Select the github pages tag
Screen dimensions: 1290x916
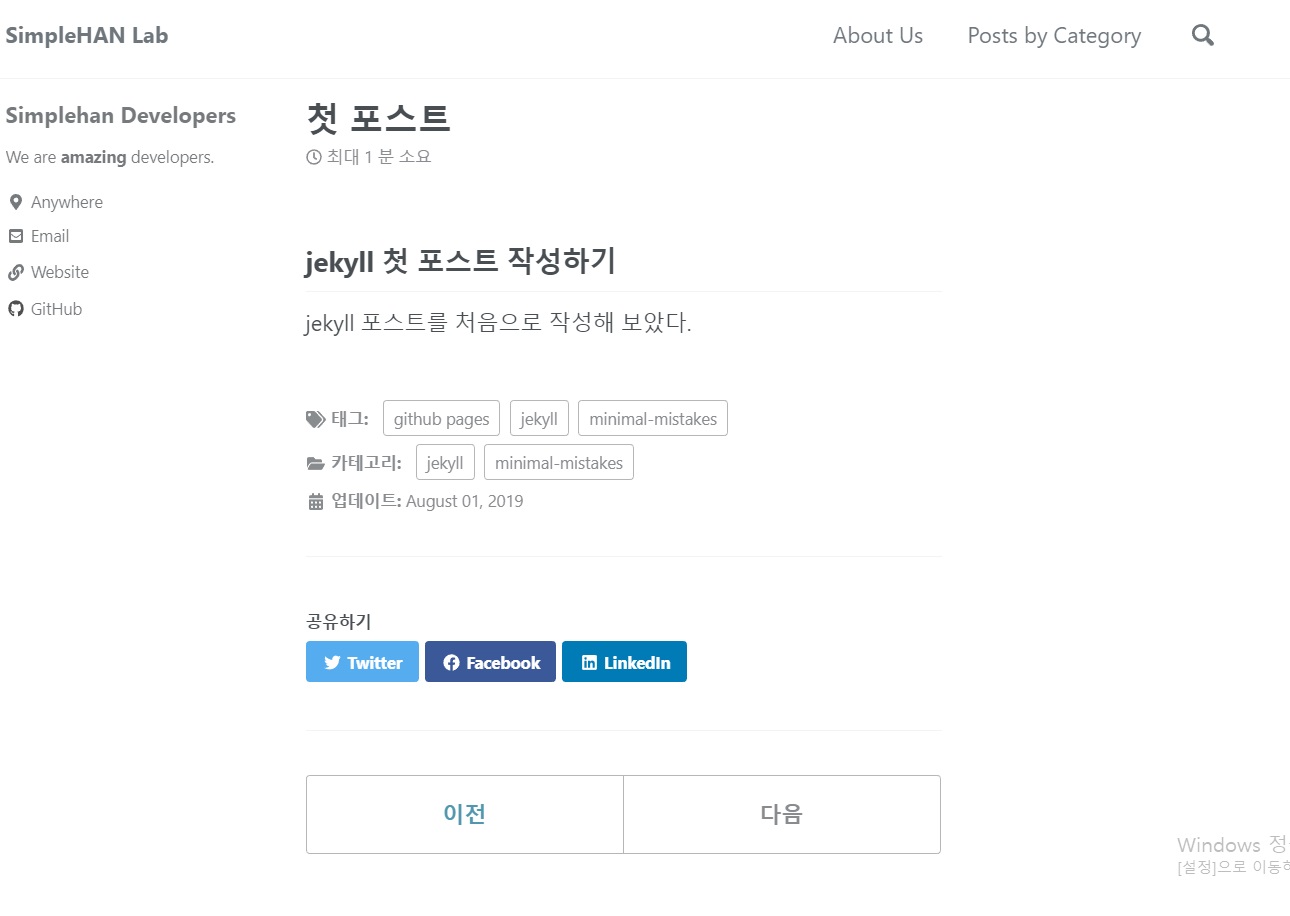(441, 418)
